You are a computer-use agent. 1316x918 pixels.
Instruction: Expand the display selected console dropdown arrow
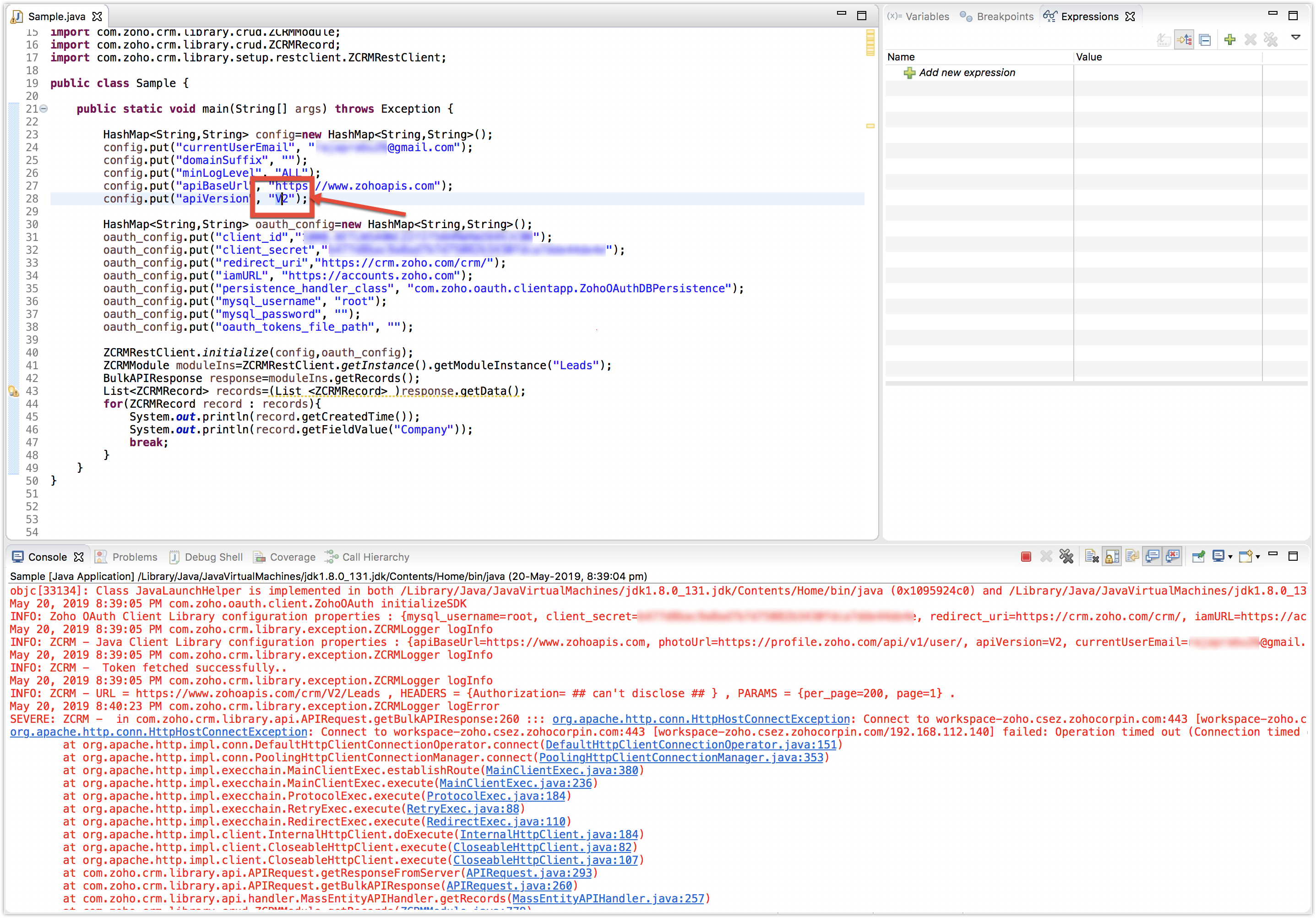(1230, 557)
